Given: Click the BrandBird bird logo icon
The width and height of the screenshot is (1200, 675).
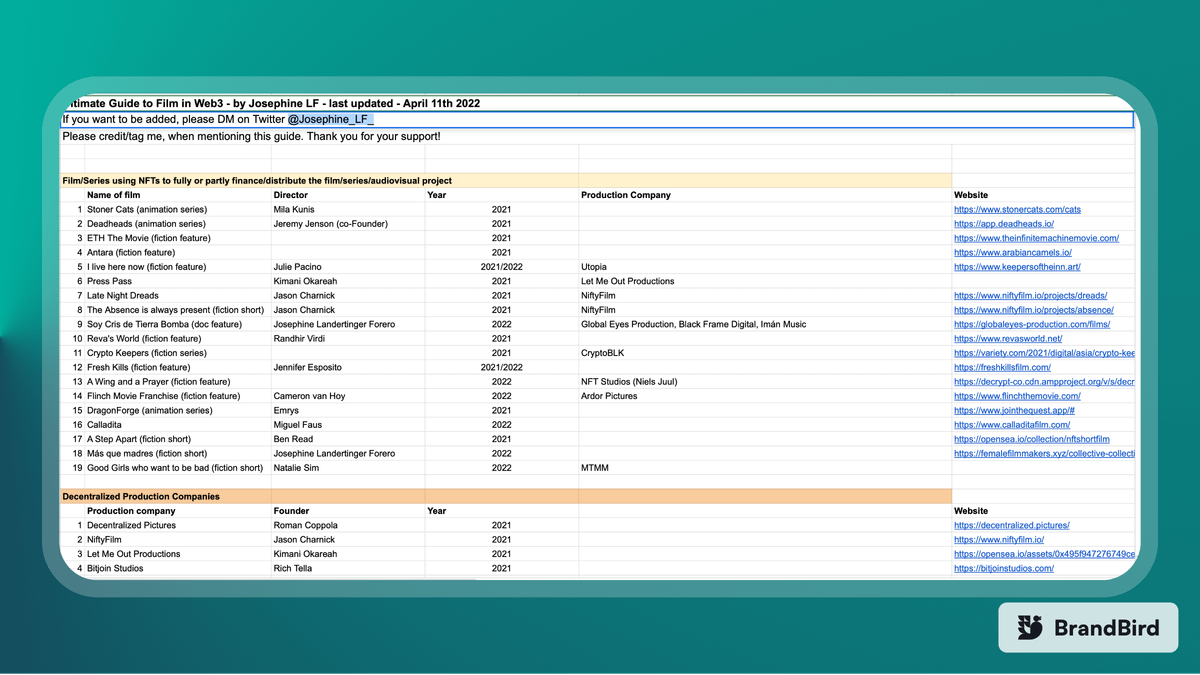Looking at the screenshot, I should [1030, 628].
